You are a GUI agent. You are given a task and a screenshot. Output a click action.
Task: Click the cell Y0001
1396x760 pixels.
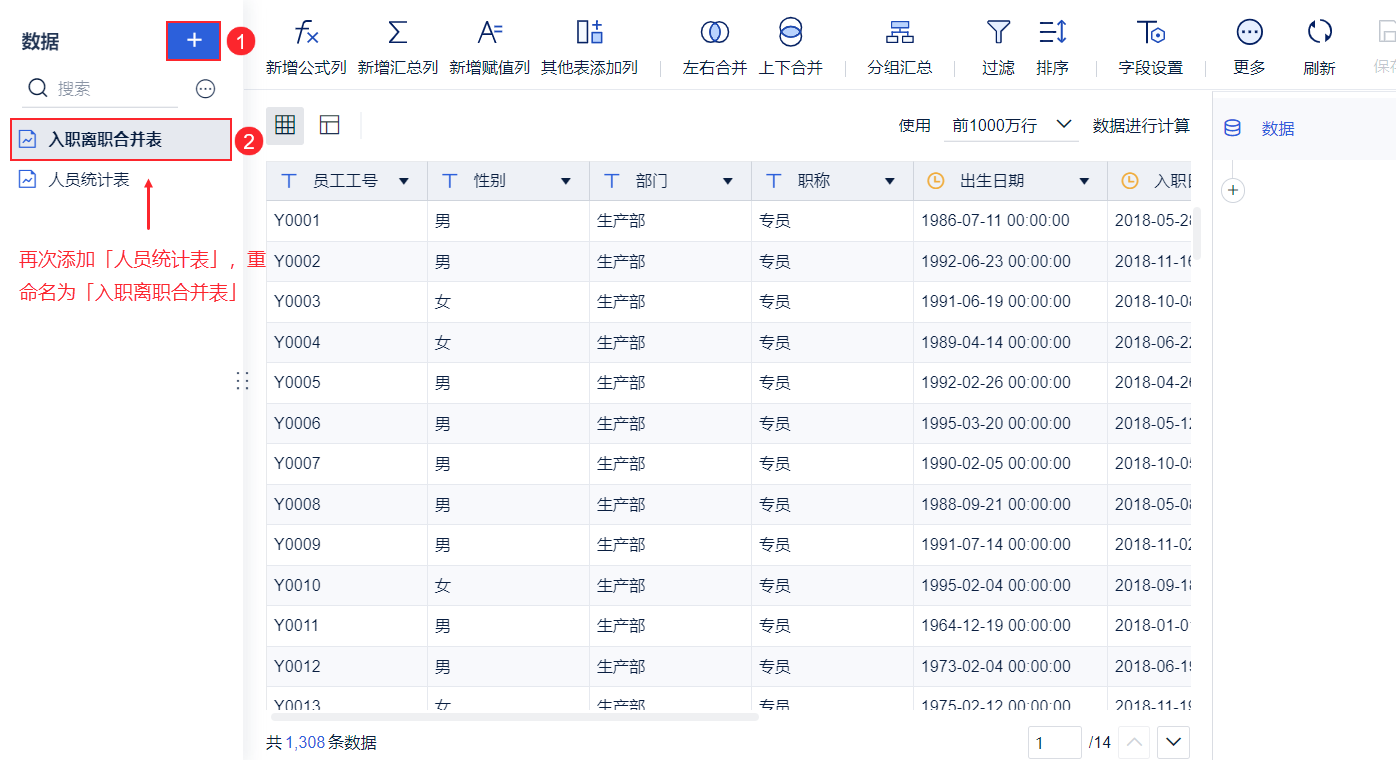click(x=347, y=221)
